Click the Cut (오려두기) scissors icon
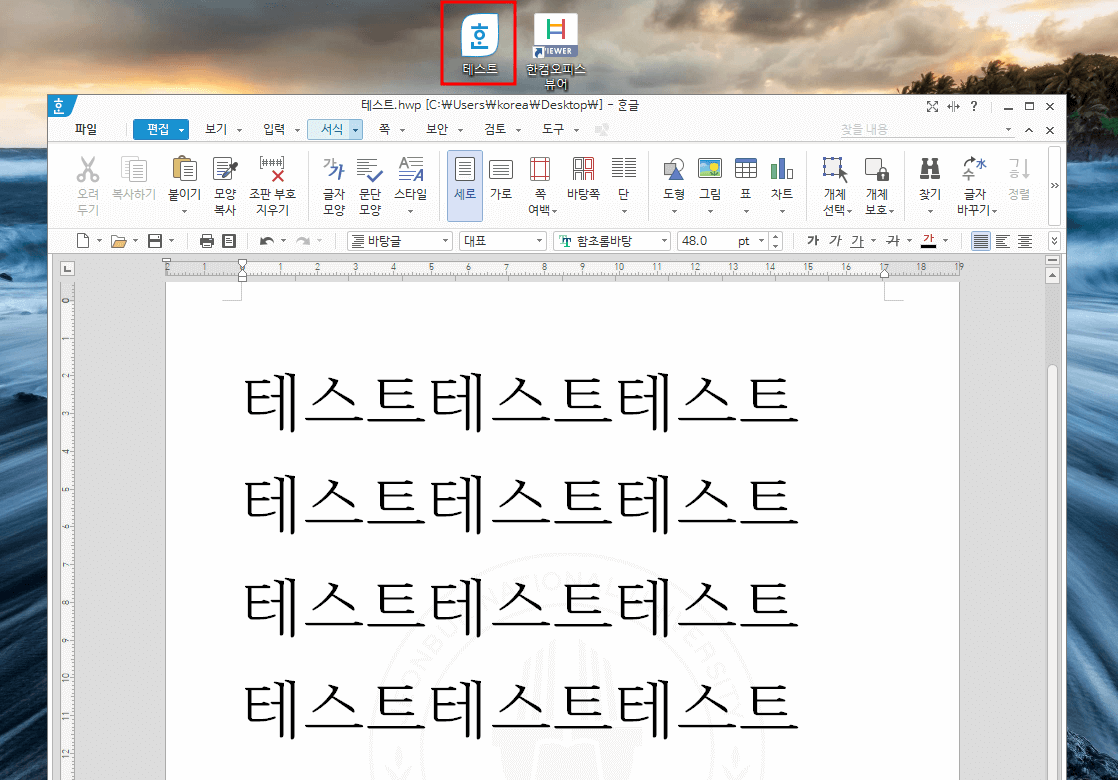This screenshot has height=780, width=1118. 88,170
